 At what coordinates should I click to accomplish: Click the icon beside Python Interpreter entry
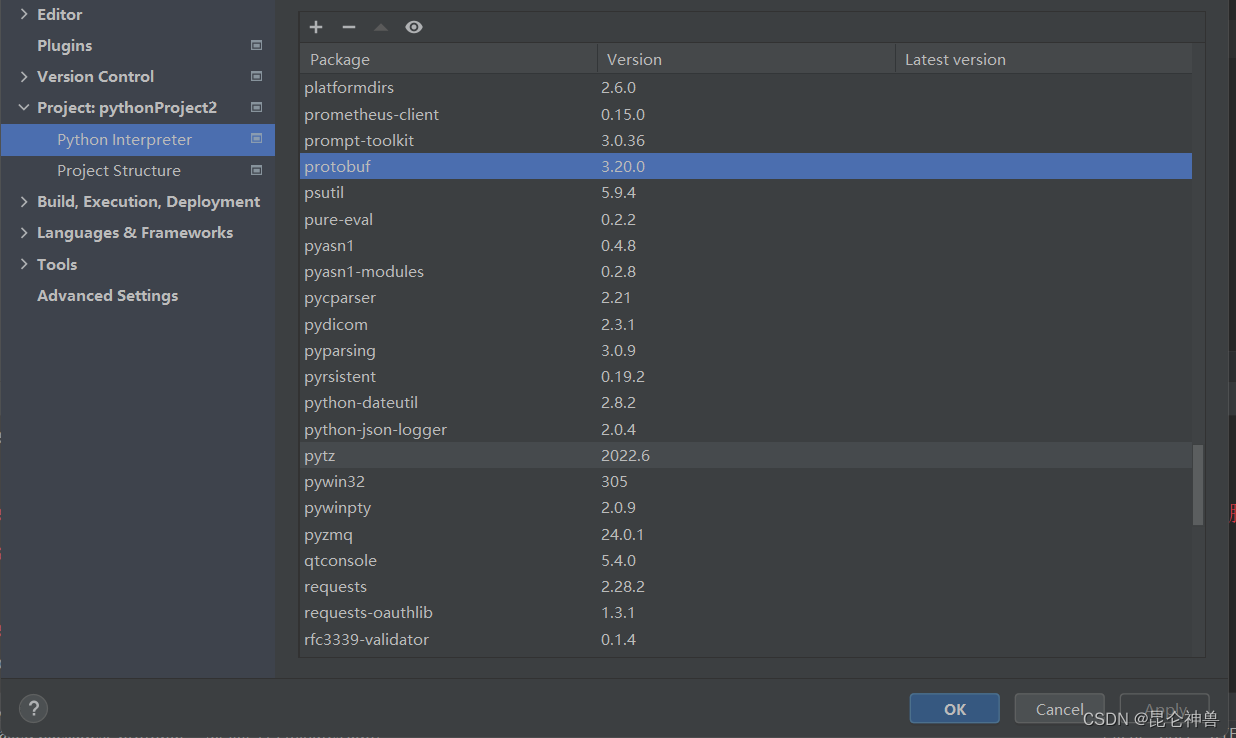coord(256,139)
